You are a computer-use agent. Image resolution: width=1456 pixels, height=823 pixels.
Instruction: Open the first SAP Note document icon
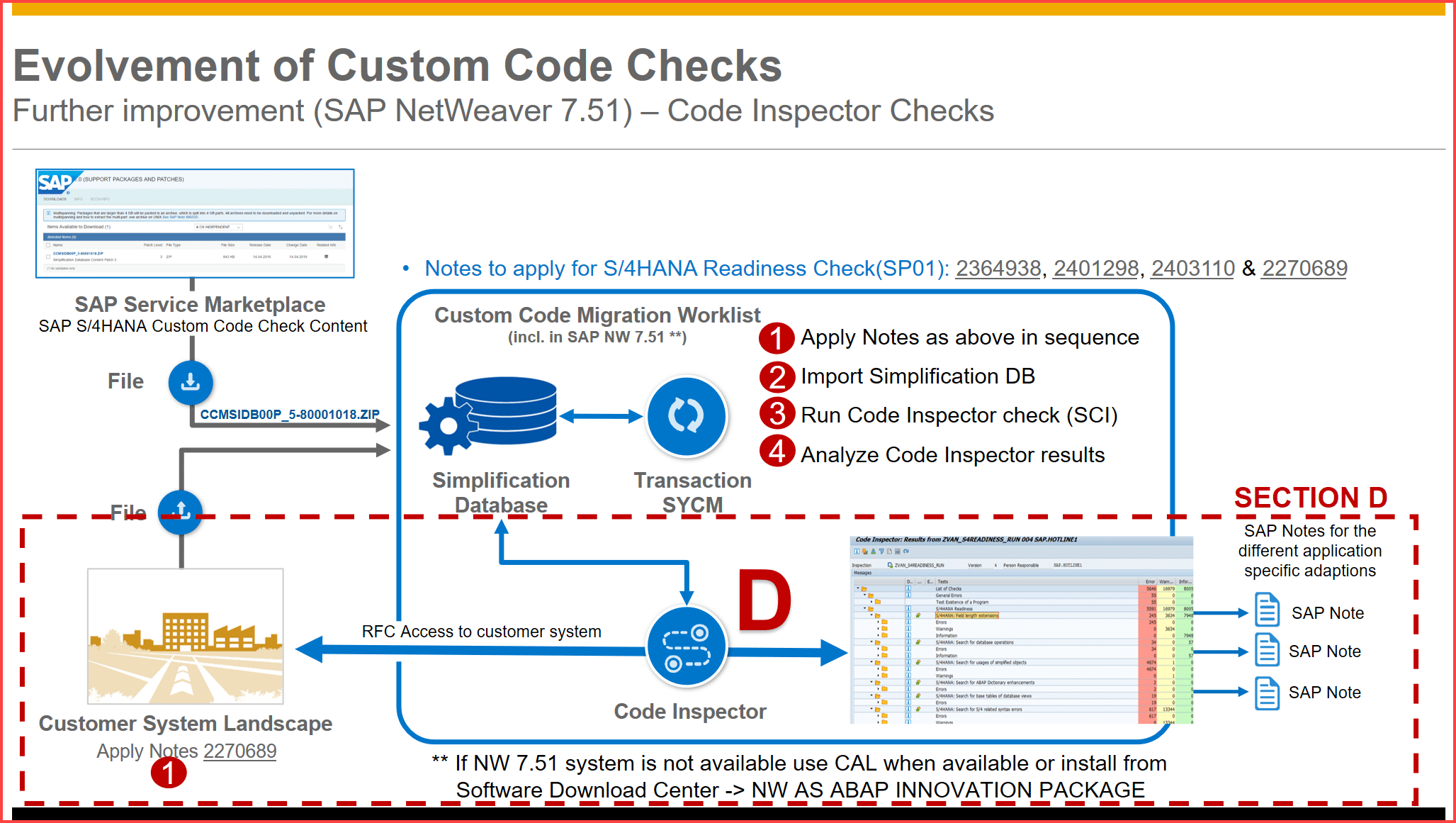click(x=1267, y=610)
